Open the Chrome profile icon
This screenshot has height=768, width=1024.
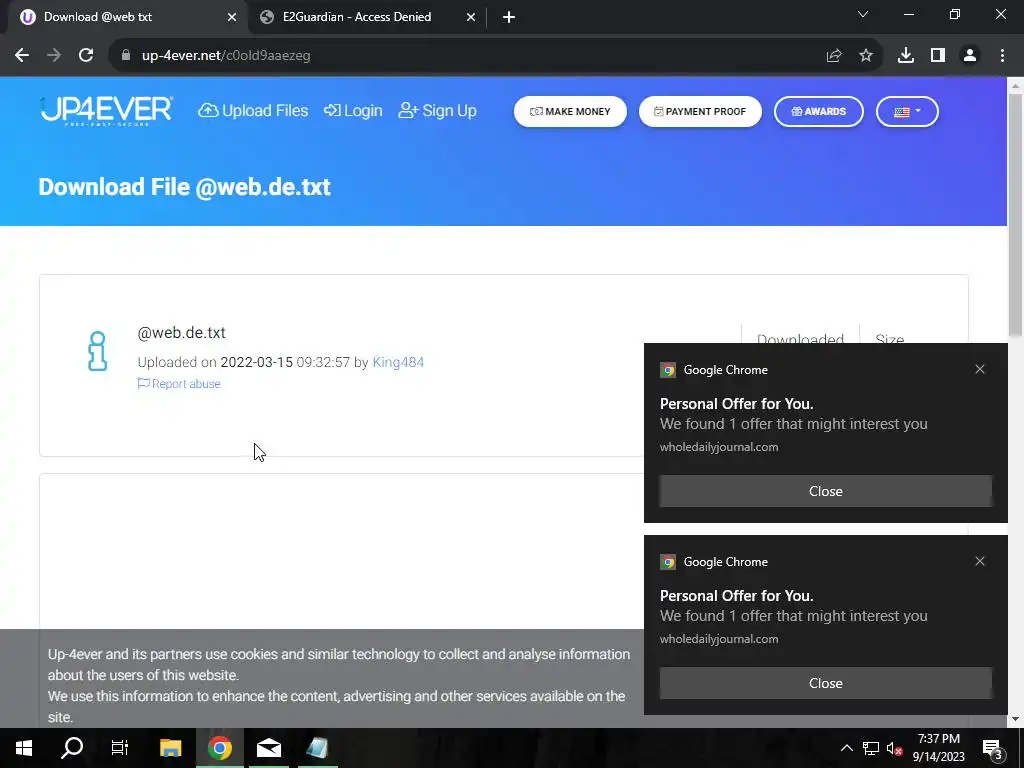point(970,56)
